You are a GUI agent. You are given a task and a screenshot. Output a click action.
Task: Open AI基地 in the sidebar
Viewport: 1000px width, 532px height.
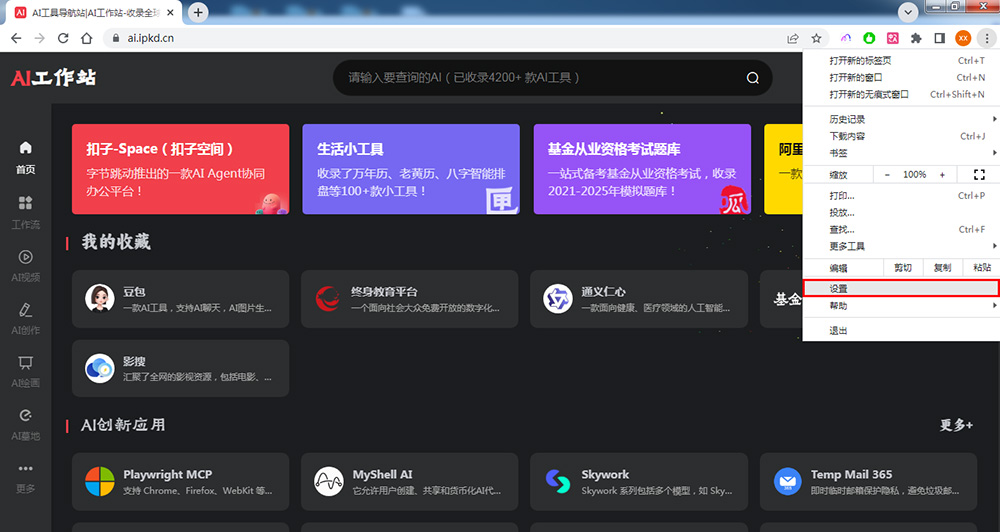[x=26, y=424]
